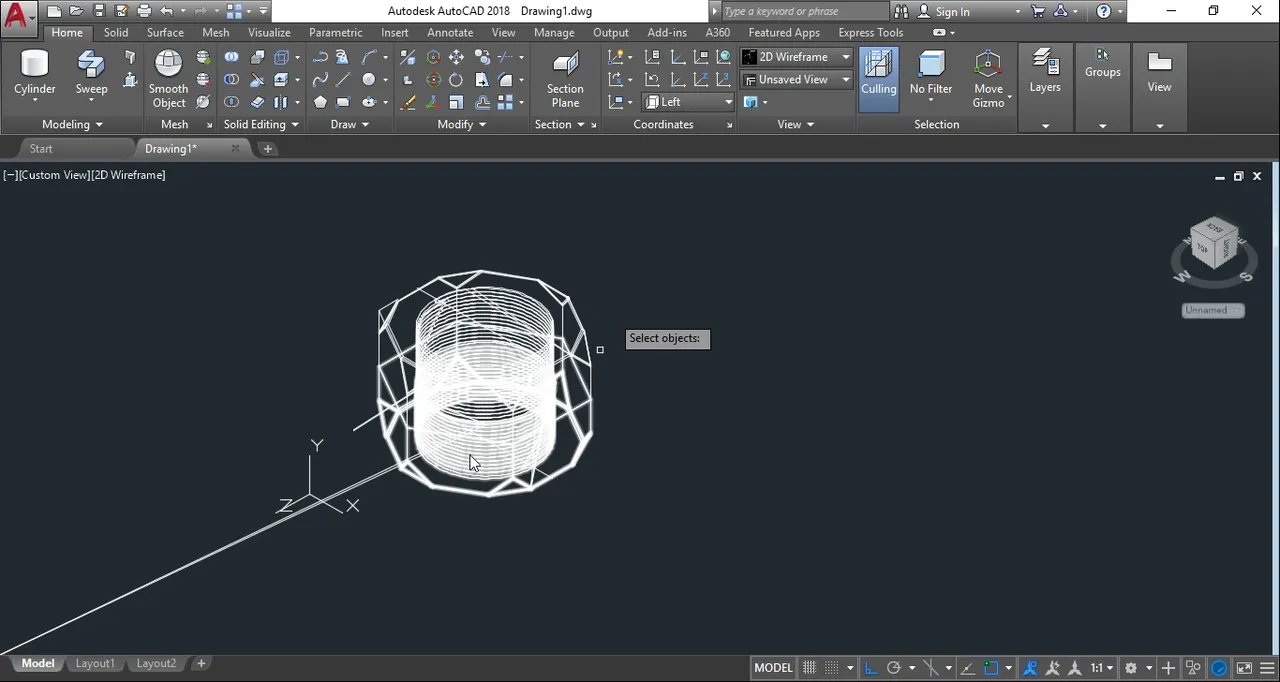The height and width of the screenshot is (682, 1280).
Task: Click the Union solid editing tool
Action: (x=232, y=57)
